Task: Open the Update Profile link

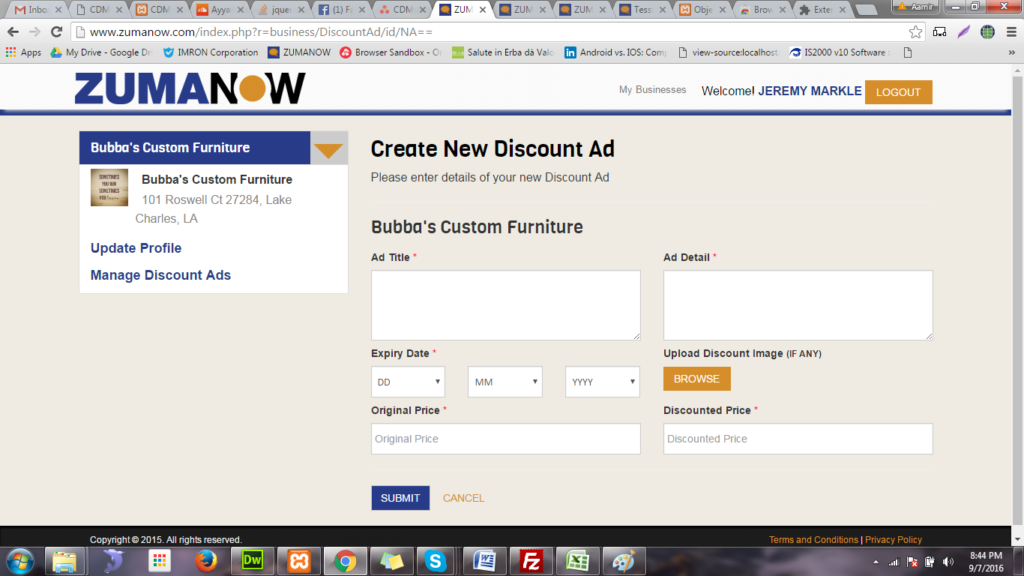Action: (x=136, y=248)
